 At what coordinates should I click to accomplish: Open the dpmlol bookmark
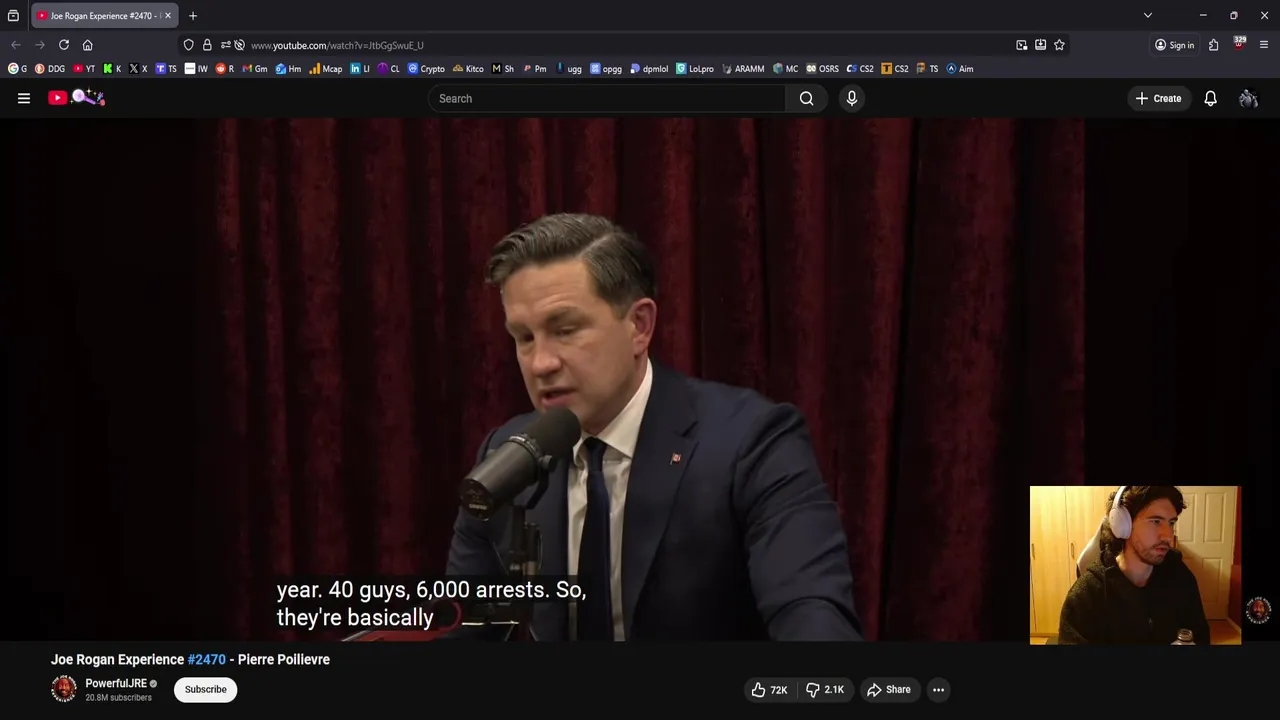pos(650,69)
